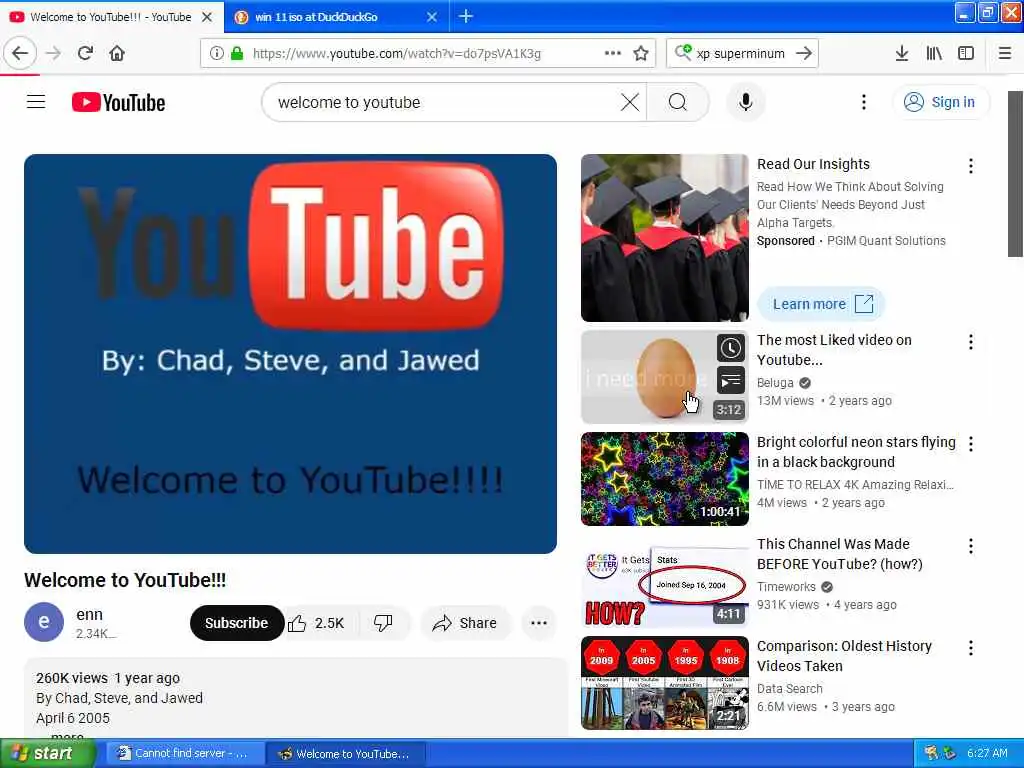The image size is (1024, 768).
Task: Click the Sign in button
Action: point(940,102)
